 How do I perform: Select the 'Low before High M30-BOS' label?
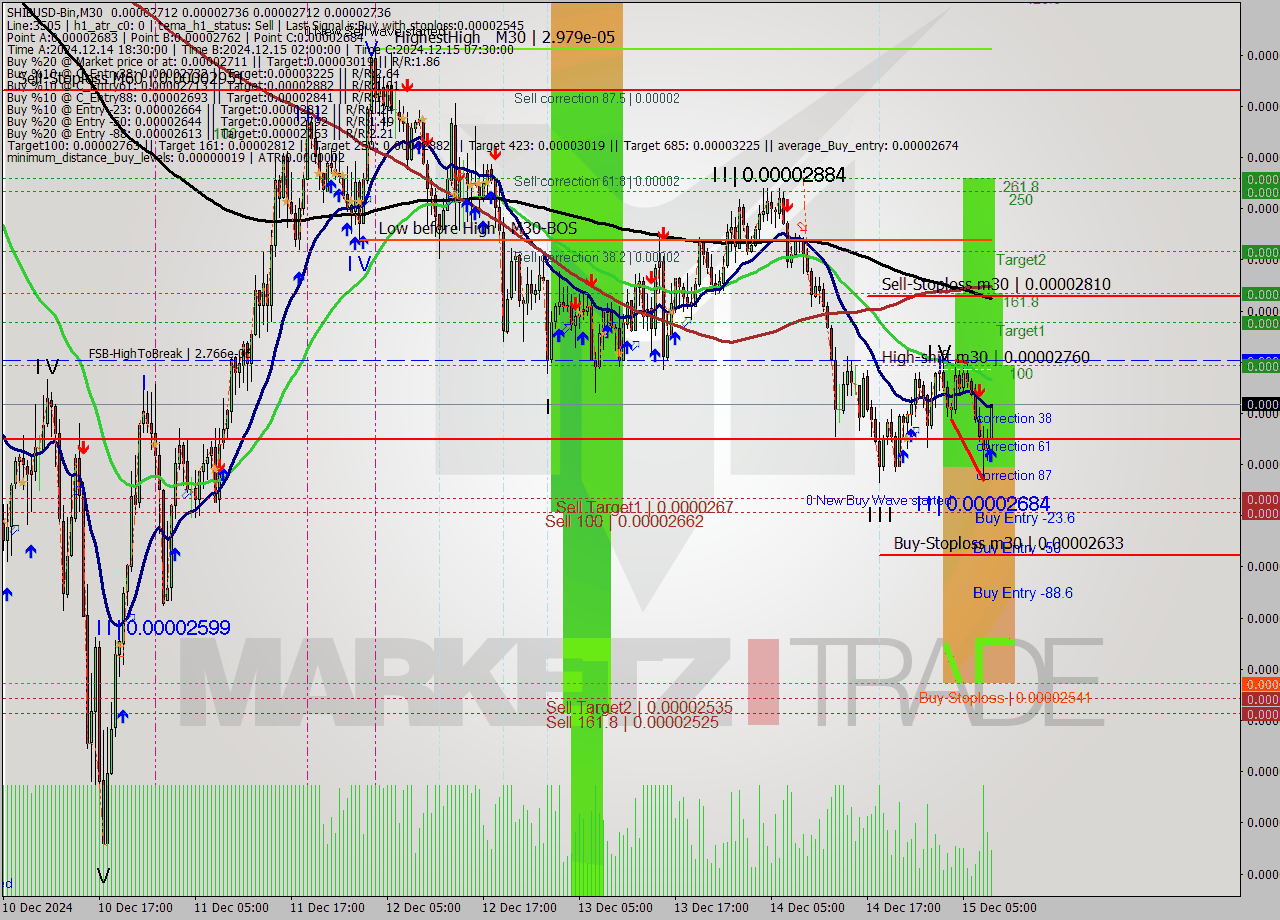477,229
